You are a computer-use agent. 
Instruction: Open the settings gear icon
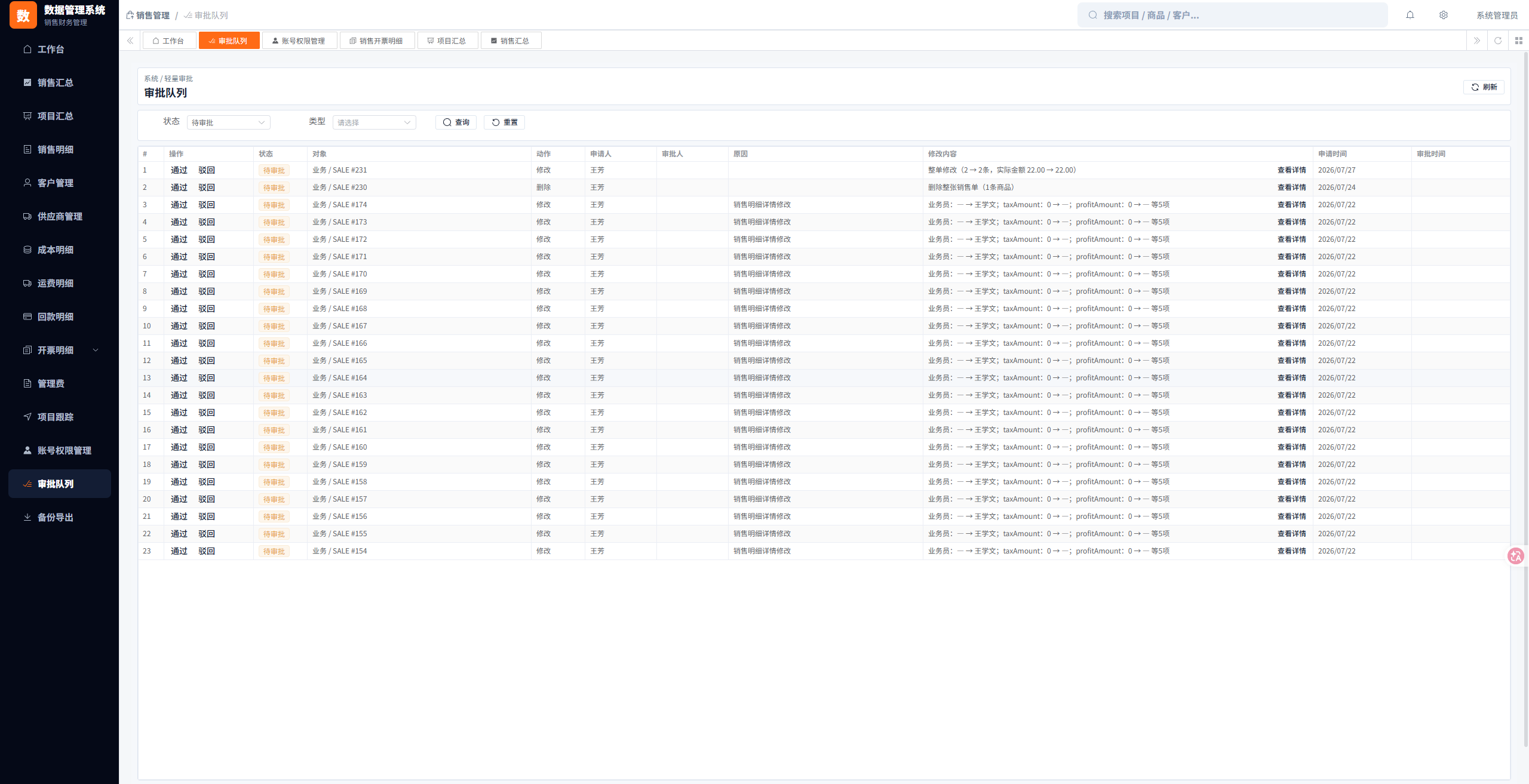click(1444, 15)
